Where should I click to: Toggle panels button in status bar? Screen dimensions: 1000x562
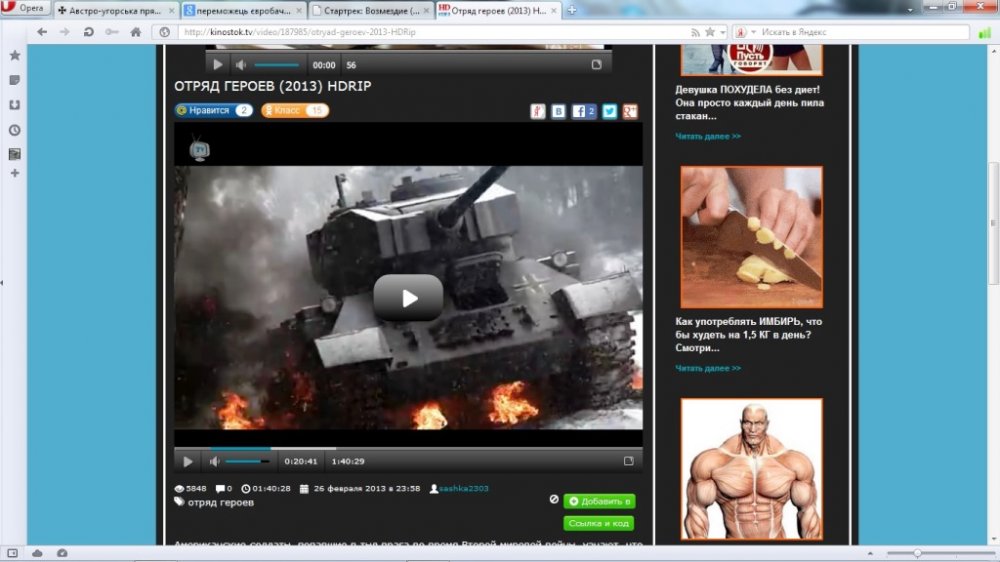pos(12,553)
